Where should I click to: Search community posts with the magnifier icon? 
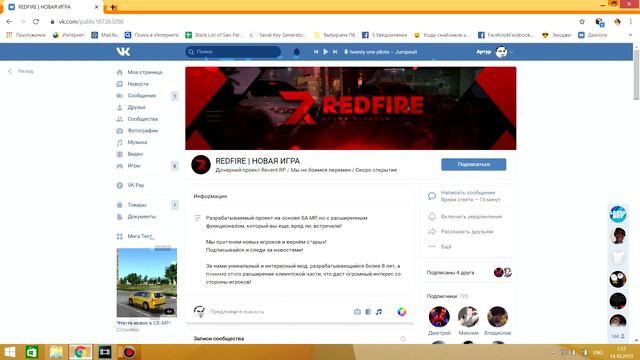tap(403, 339)
